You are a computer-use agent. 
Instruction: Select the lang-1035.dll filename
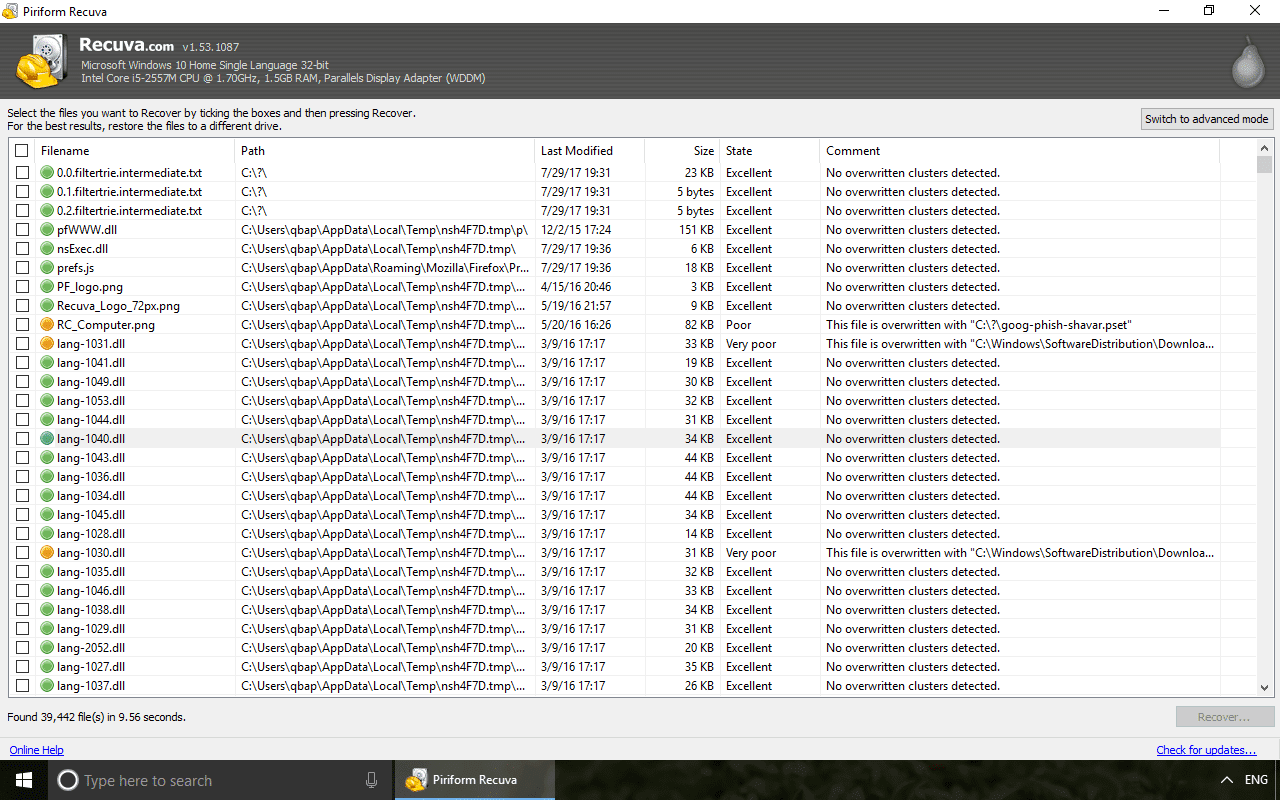[x=91, y=572]
